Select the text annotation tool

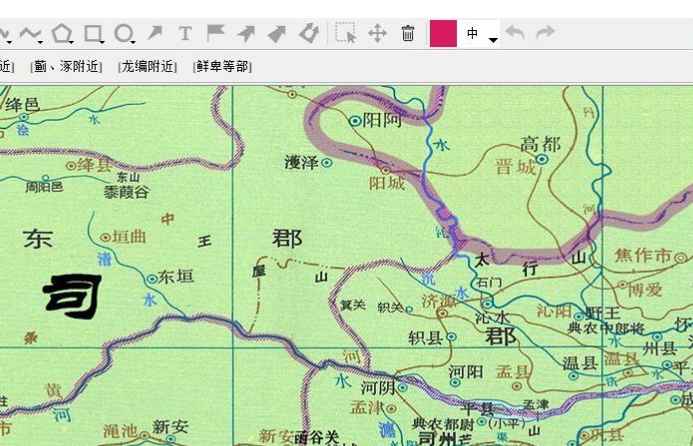tap(185, 33)
